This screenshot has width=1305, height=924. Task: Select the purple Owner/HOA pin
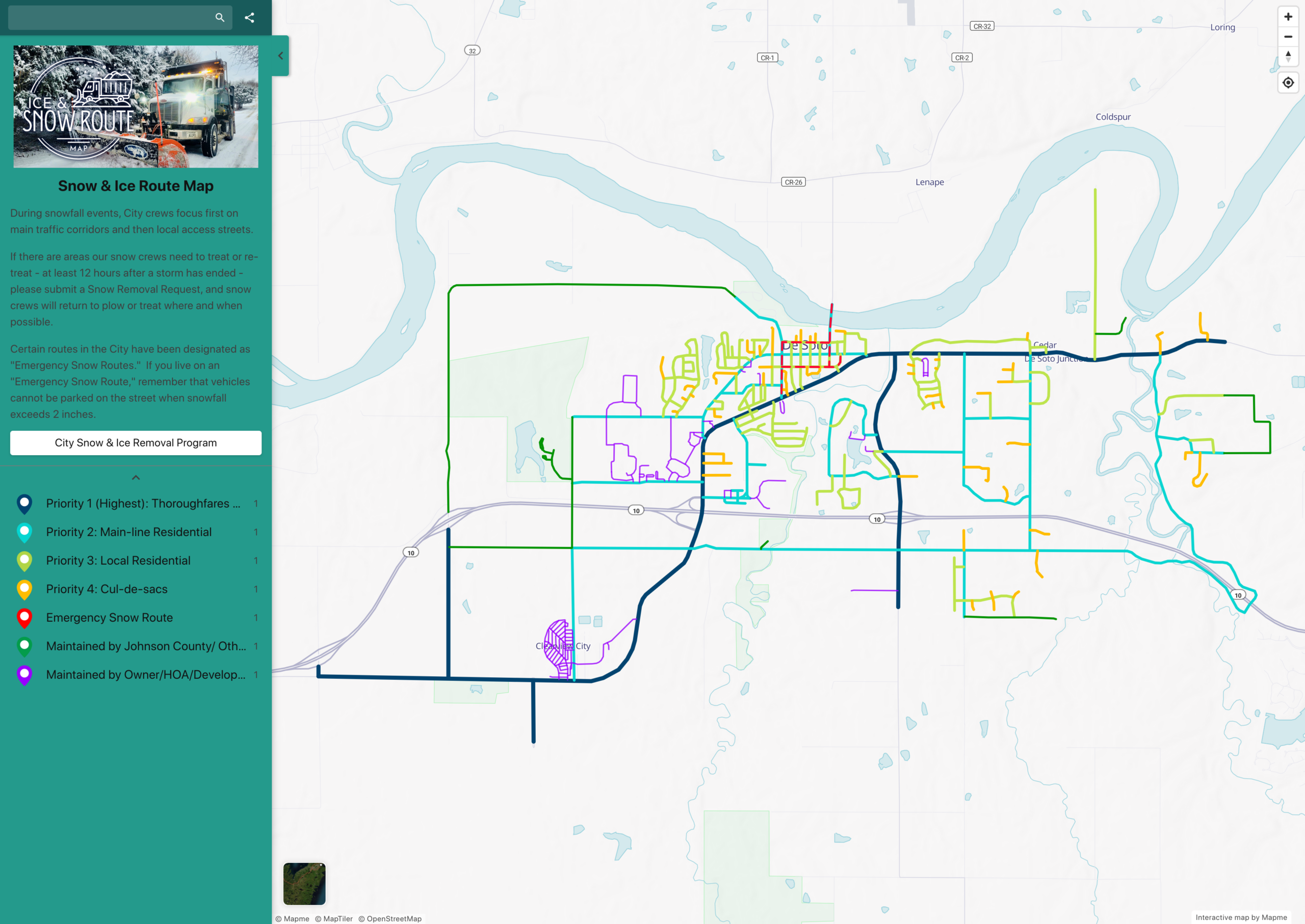point(24,675)
